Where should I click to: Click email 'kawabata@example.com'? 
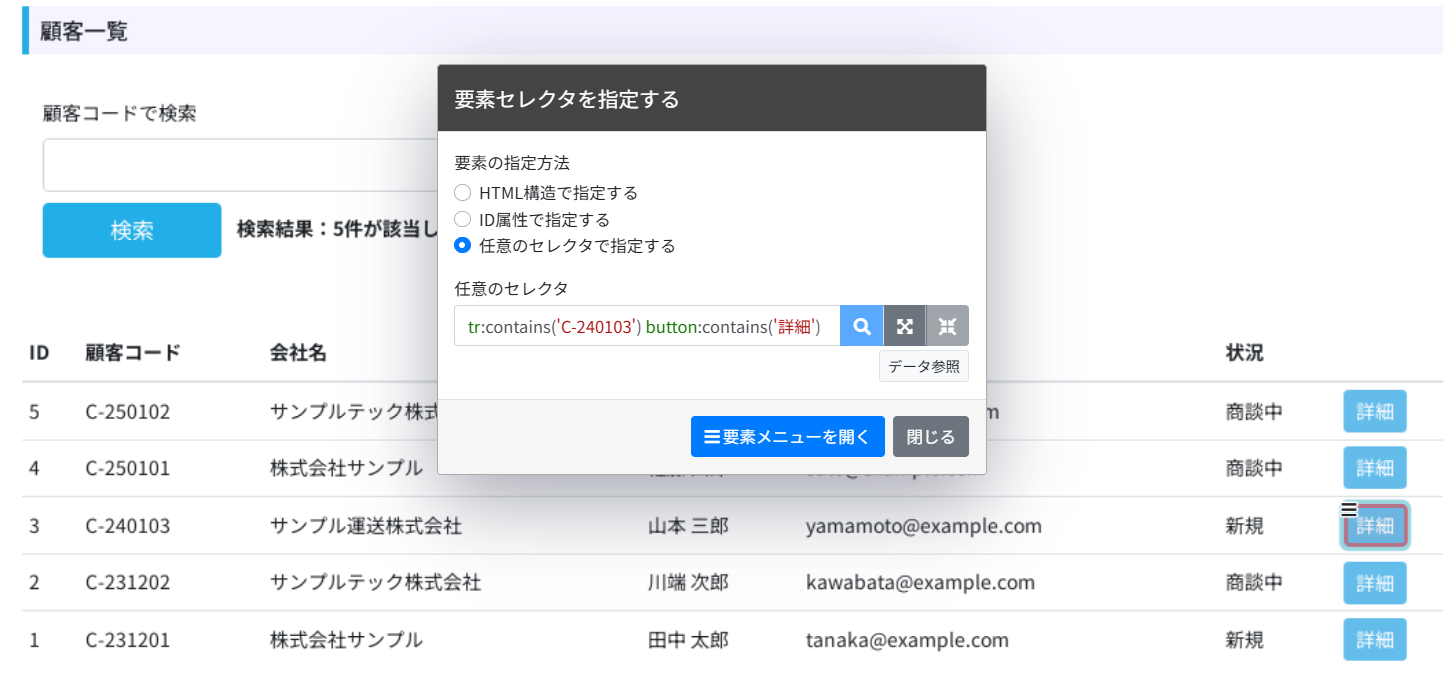pyautogui.click(x=920, y=583)
